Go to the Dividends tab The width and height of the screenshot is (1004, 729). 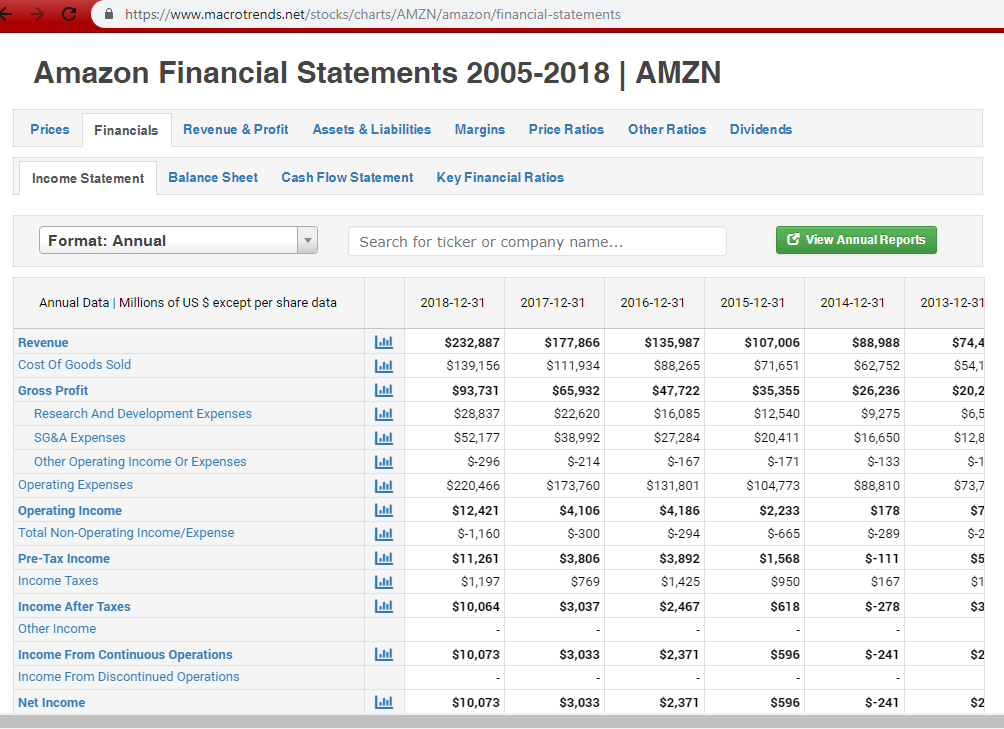[x=760, y=129]
